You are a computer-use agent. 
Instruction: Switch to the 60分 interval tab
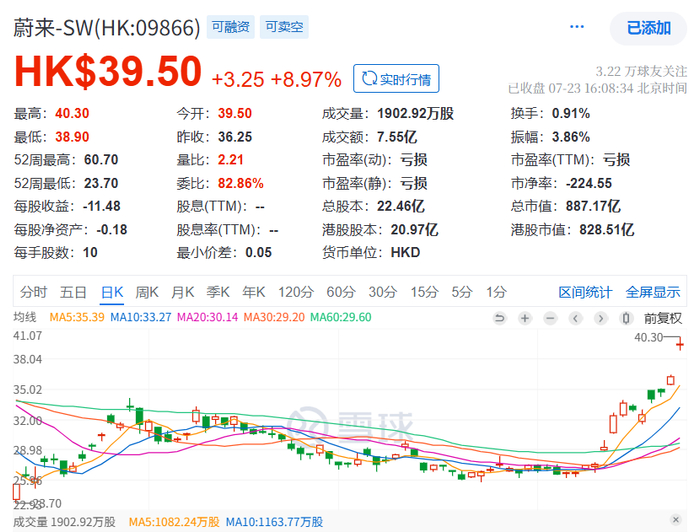pyautogui.click(x=341, y=292)
